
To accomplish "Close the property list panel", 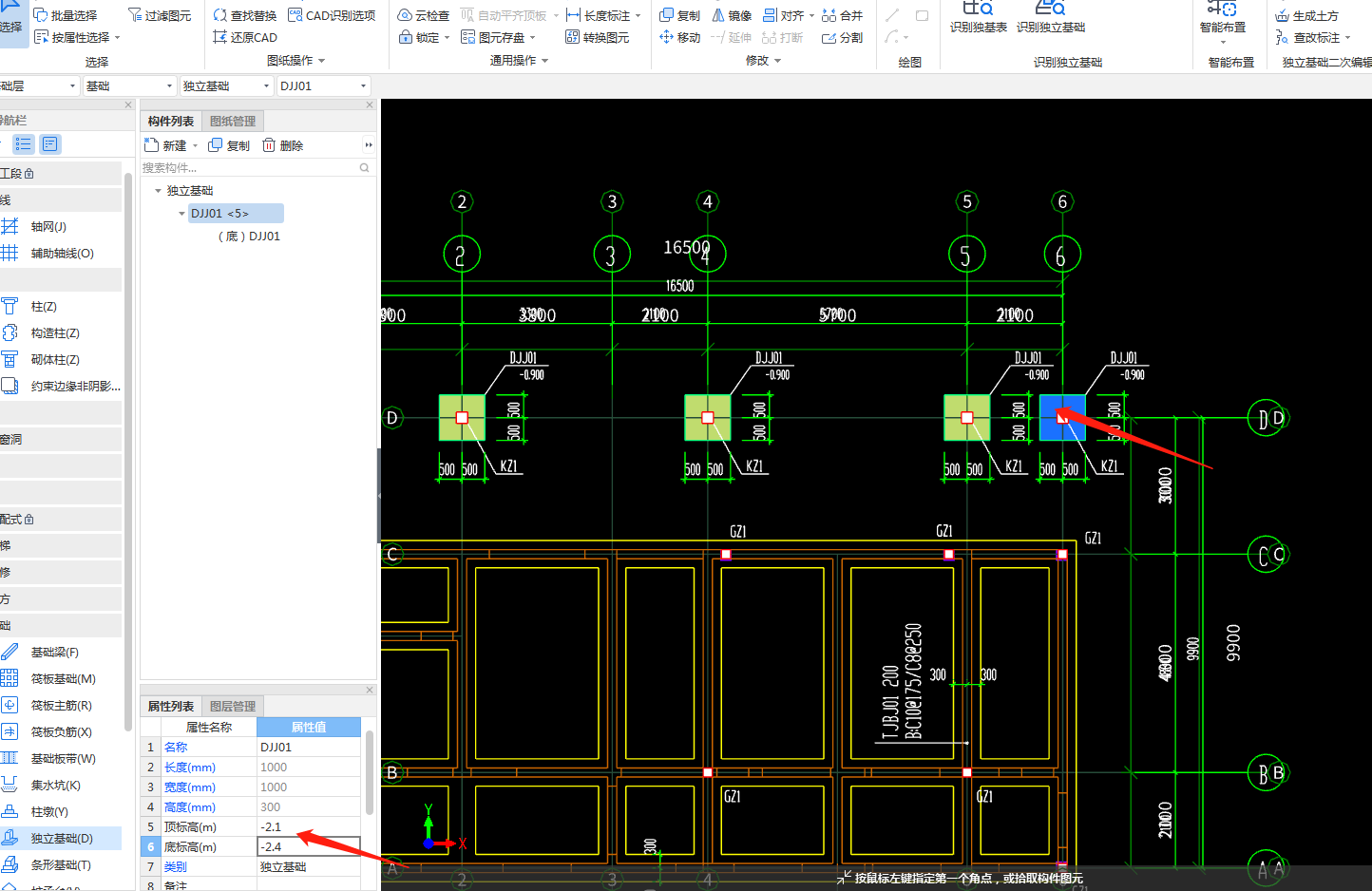I will (x=370, y=690).
